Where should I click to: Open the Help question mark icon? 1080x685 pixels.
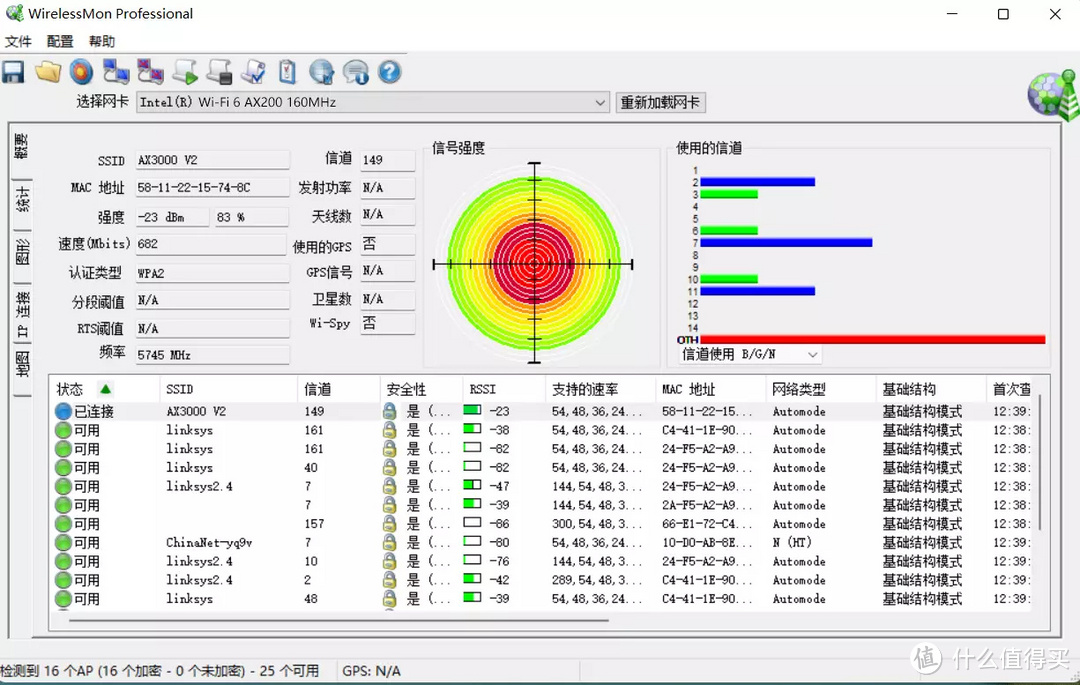(390, 71)
